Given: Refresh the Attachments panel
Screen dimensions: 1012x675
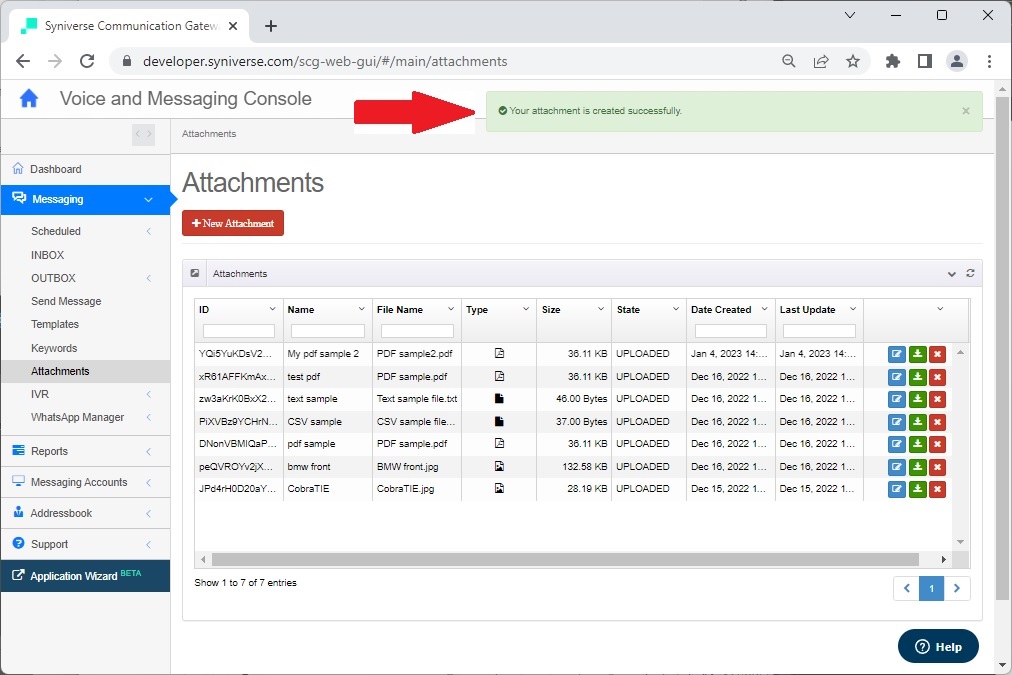Looking at the screenshot, I should 970,273.
